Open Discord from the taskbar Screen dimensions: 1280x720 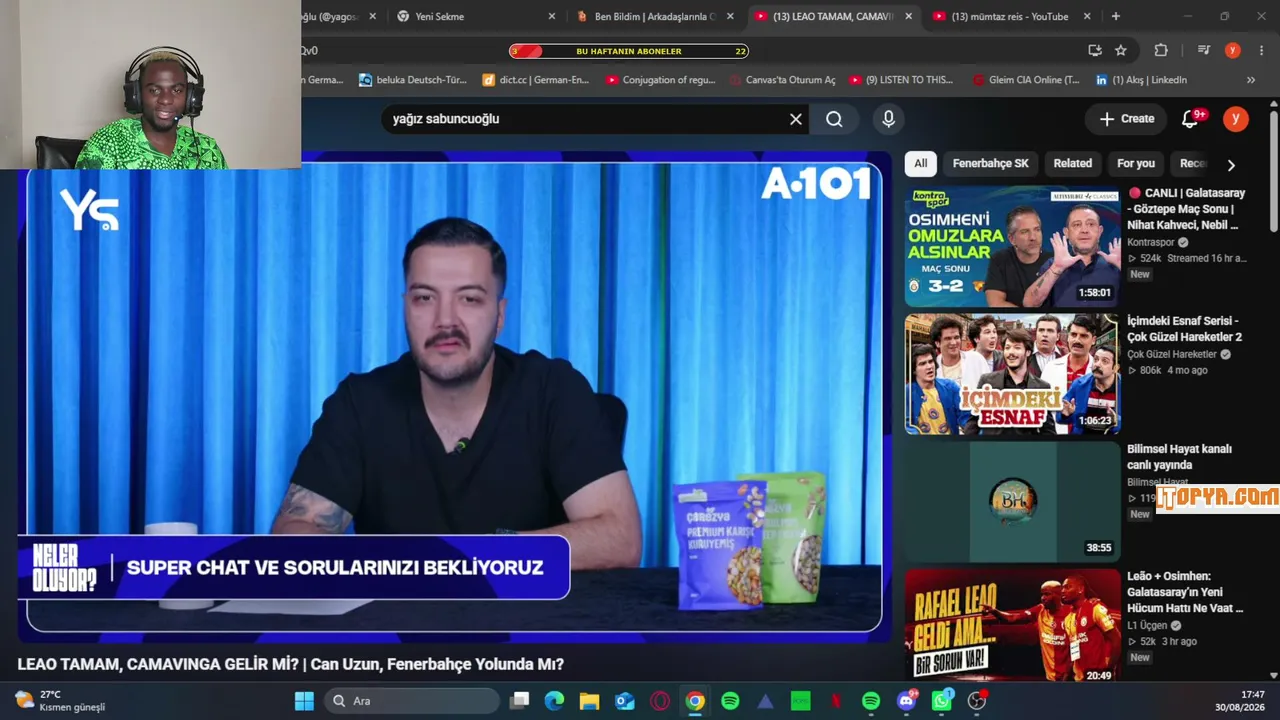tap(907, 701)
